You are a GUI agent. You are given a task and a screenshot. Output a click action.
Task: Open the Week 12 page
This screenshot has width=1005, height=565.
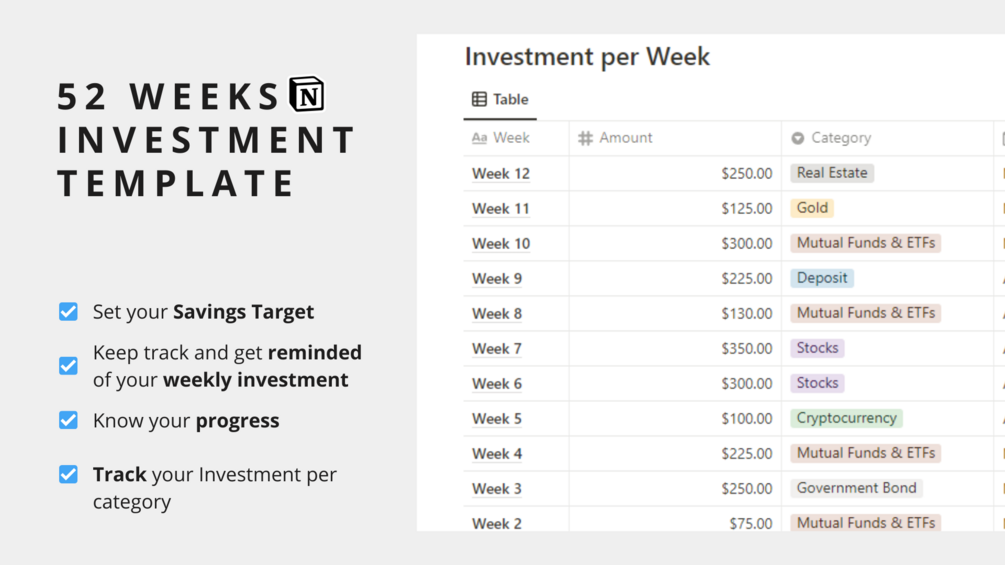pos(501,174)
